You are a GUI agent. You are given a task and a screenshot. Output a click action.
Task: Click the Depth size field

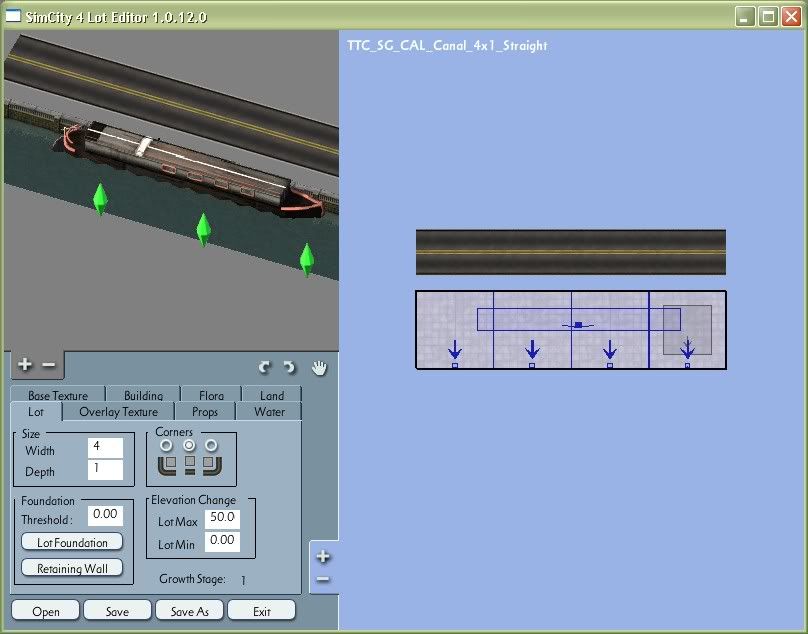tap(106, 470)
